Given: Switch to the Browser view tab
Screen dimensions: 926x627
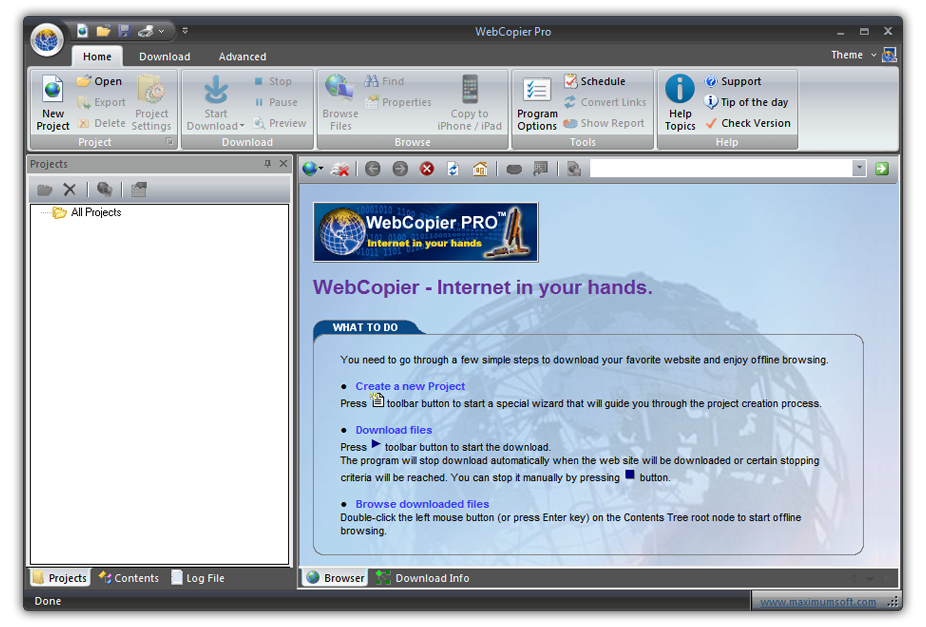Looking at the screenshot, I should 335,578.
